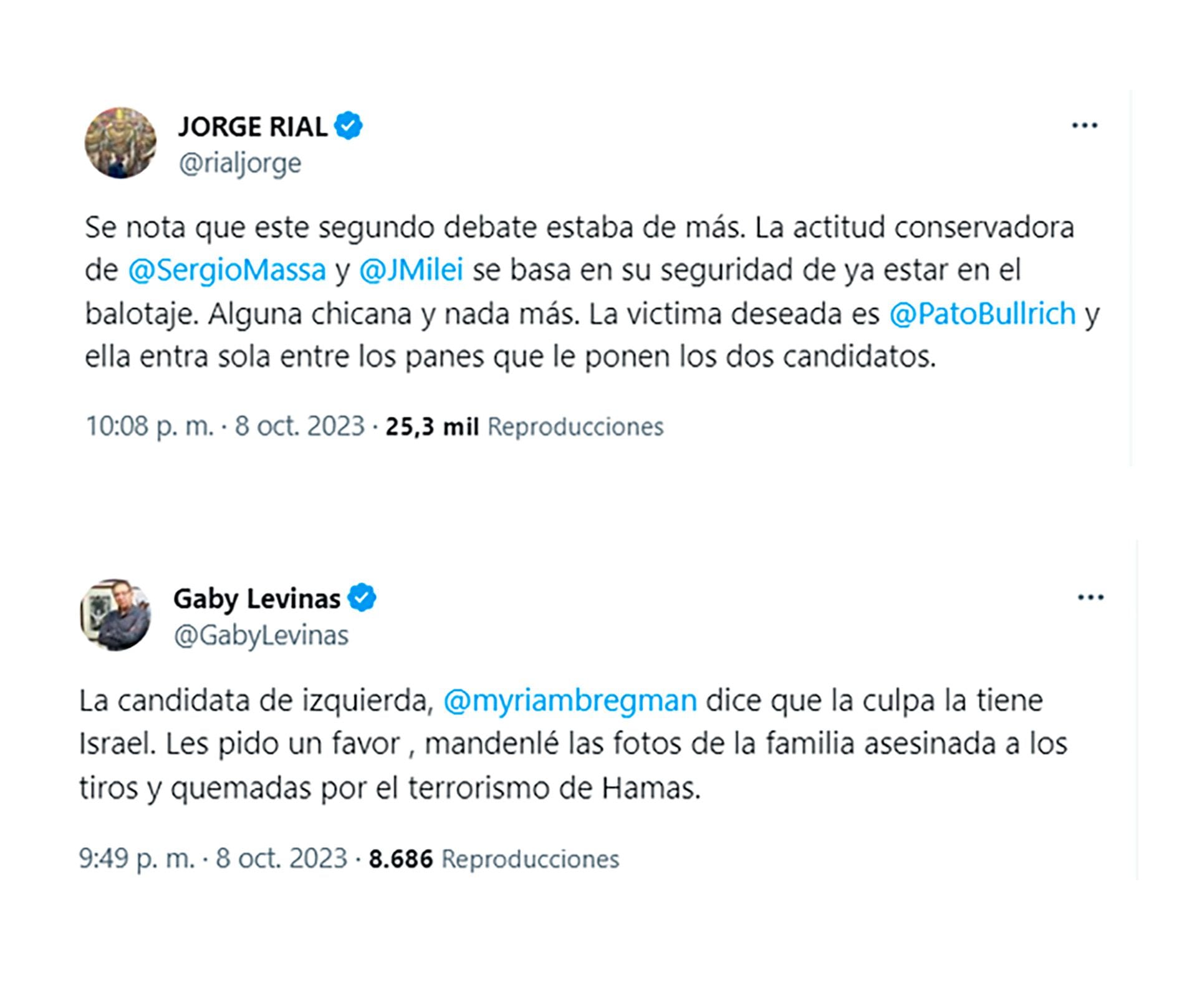Open the @rialjorge handle link
Viewport: 1197px width, 1008px height.
240,163
